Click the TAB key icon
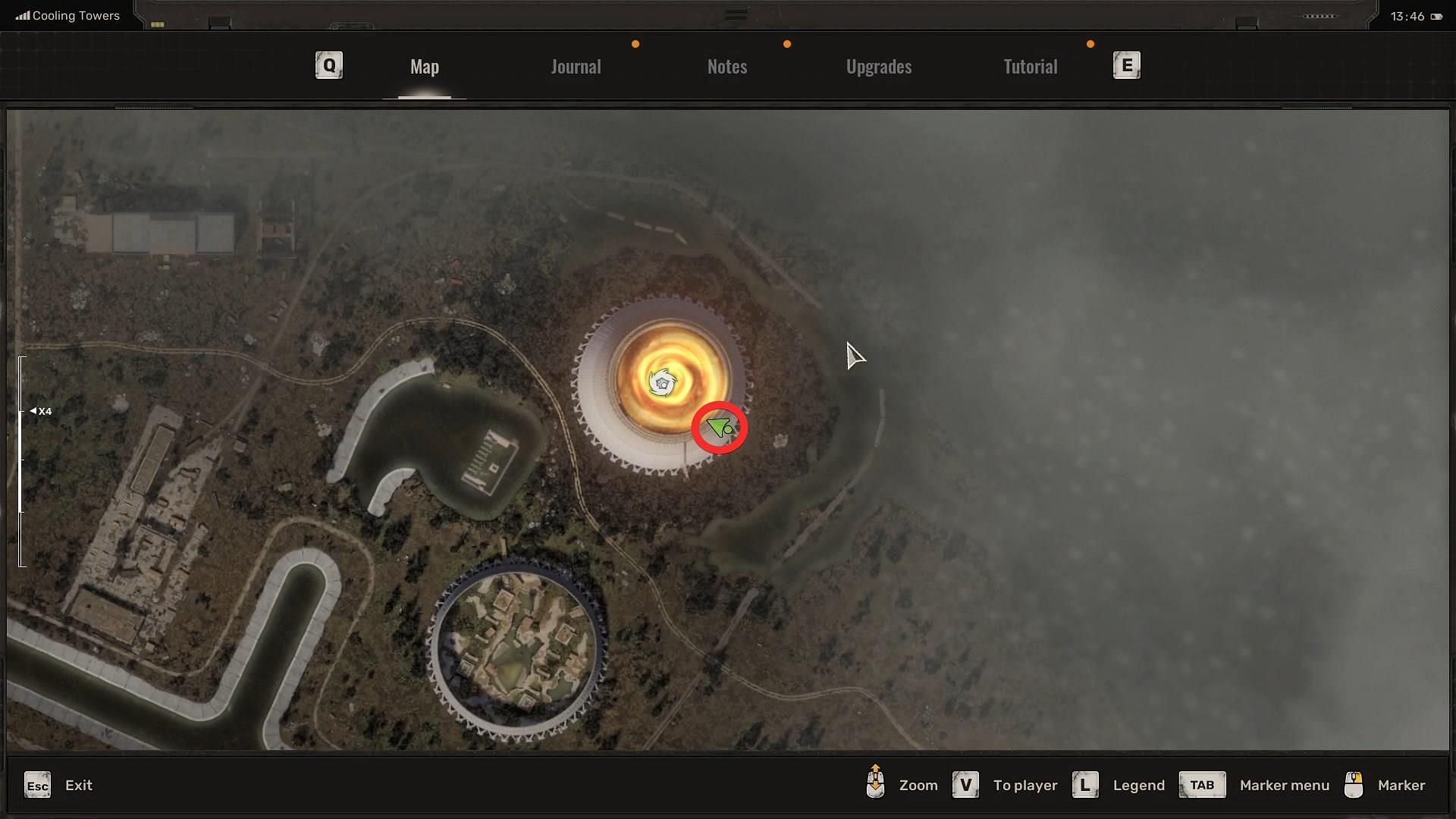Image resolution: width=1456 pixels, height=819 pixels. tap(1202, 785)
